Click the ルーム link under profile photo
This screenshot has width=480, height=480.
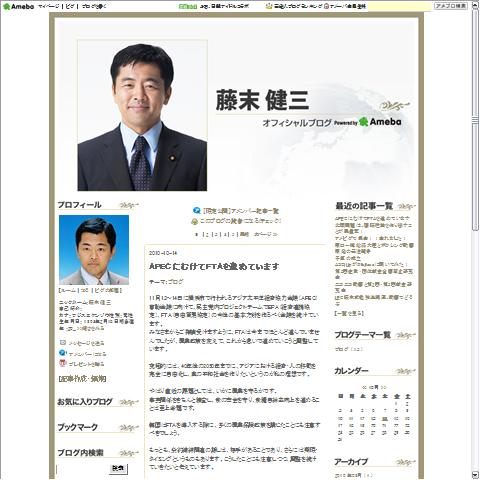pos(69,290)
